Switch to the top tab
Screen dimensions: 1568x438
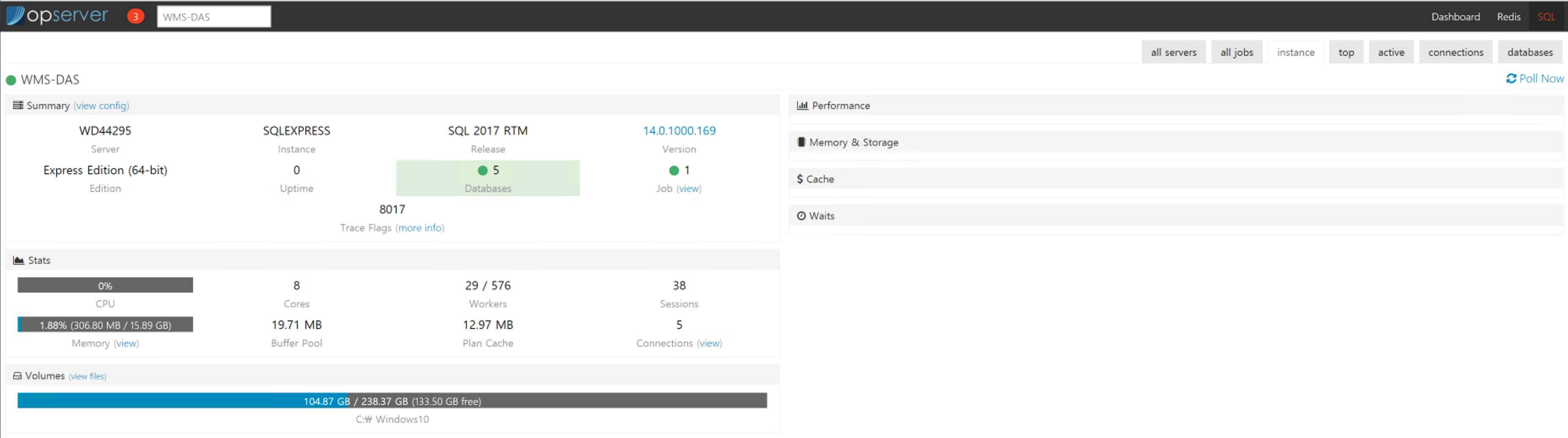click(x=1346, y=52)
